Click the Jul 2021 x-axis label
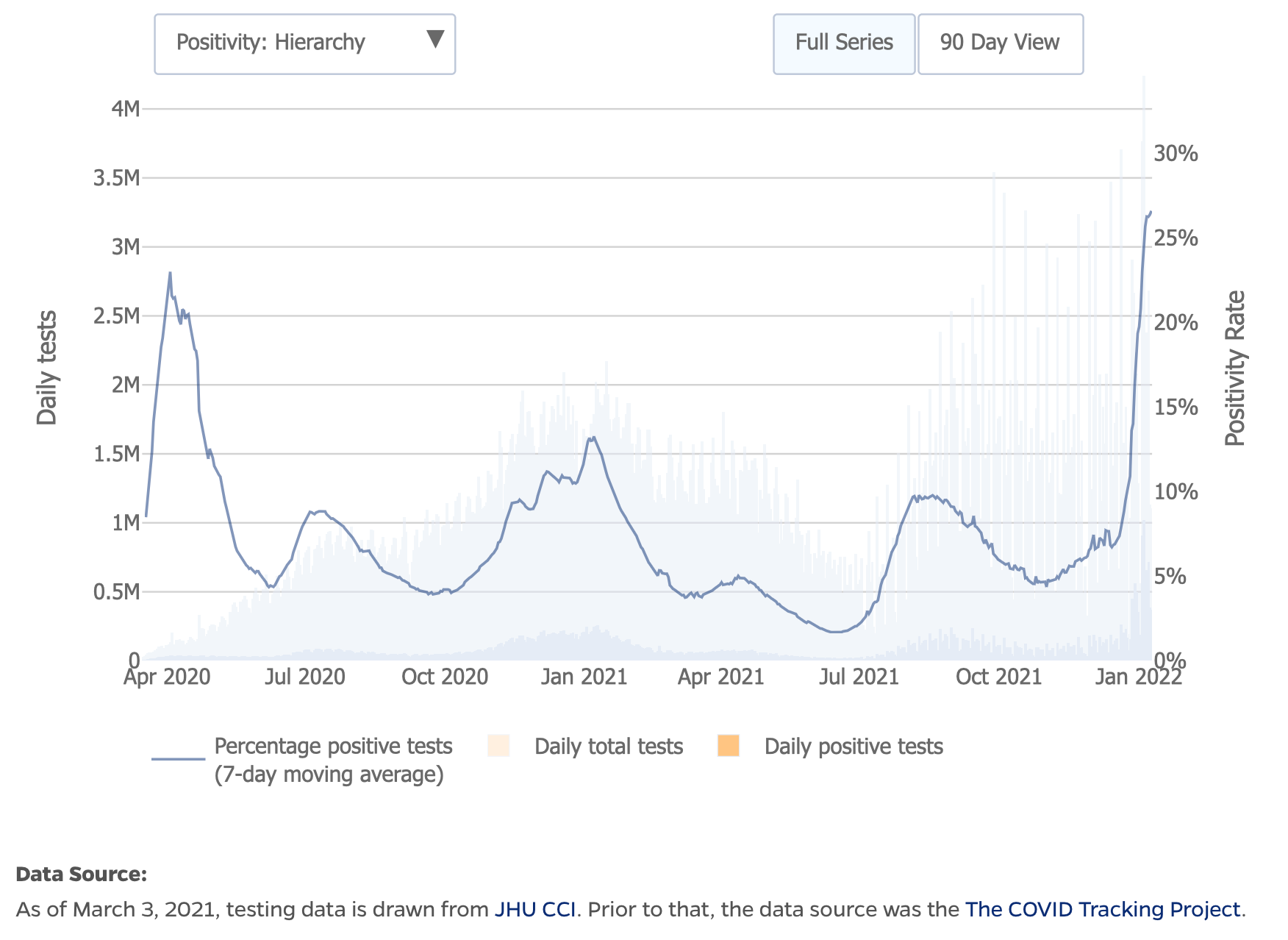The width and height of the screenshot is (1288, 940). pyautogui.click(x=859, y=677)
